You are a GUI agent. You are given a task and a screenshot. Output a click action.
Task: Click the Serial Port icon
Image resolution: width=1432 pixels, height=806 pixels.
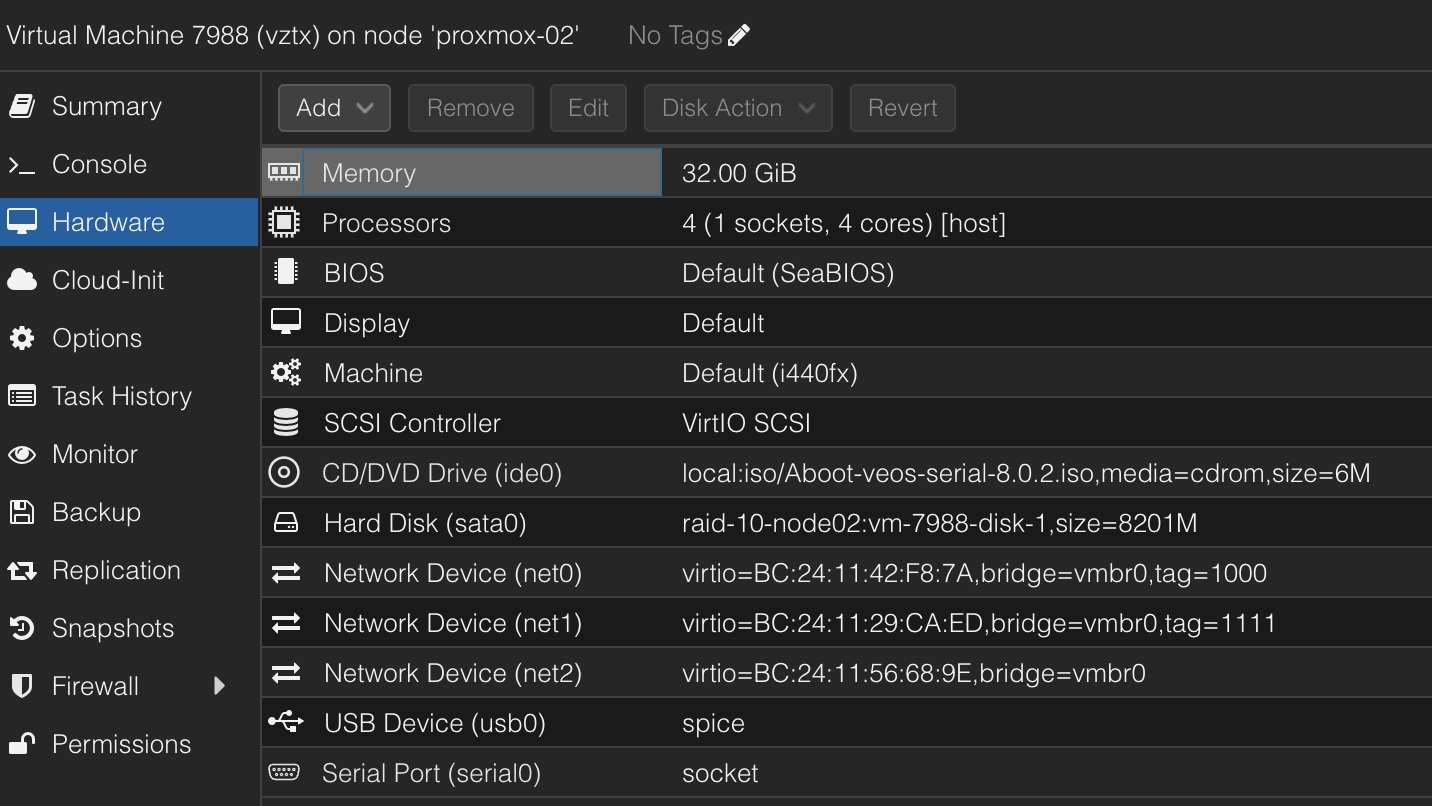point(285,772)
